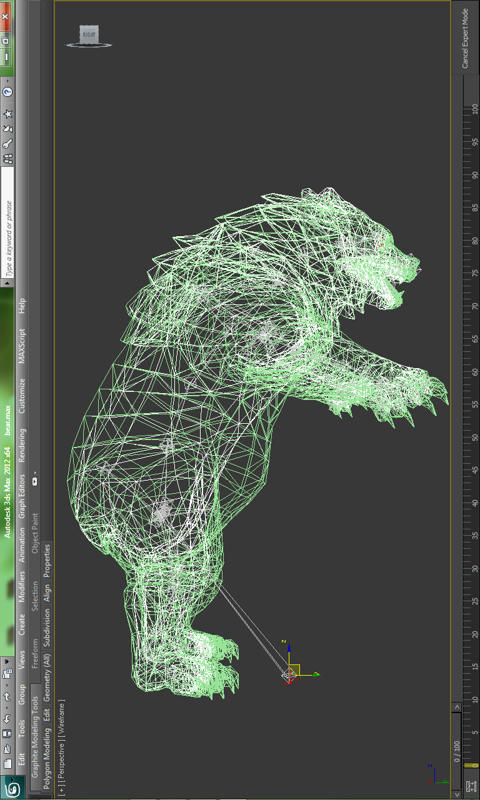Switch to the Graphite Modeling Tools tab

pos(35,735)
